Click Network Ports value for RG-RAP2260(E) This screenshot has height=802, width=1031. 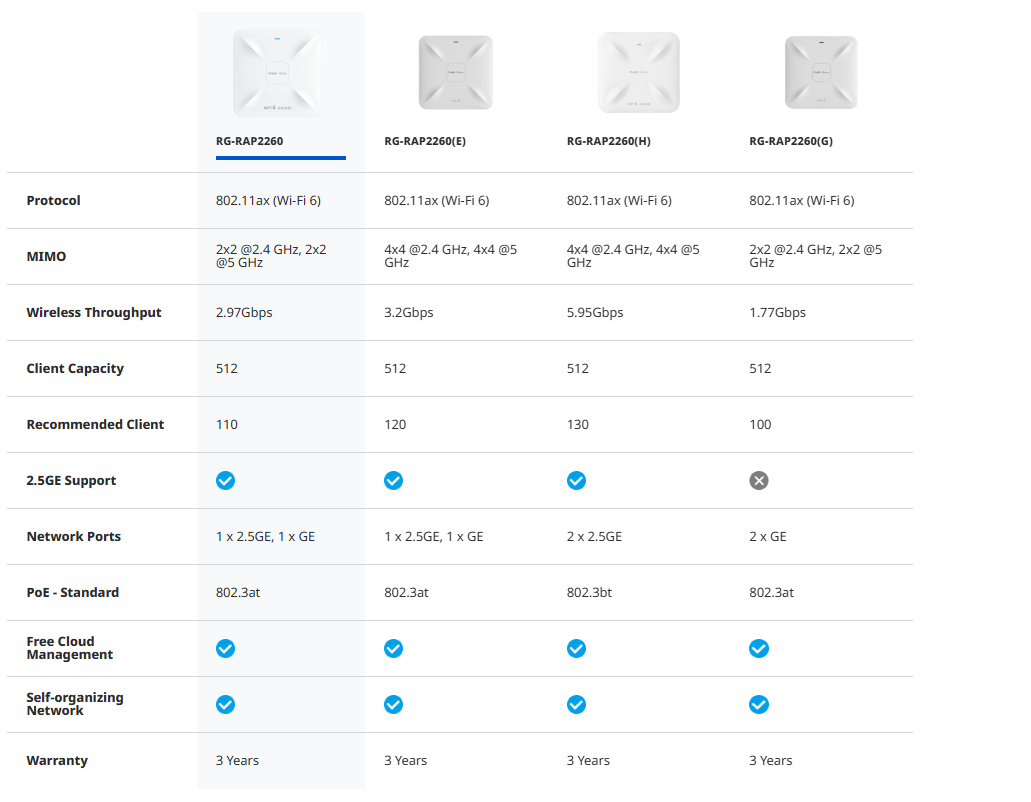pyautogui.click(x=434, y=536)
